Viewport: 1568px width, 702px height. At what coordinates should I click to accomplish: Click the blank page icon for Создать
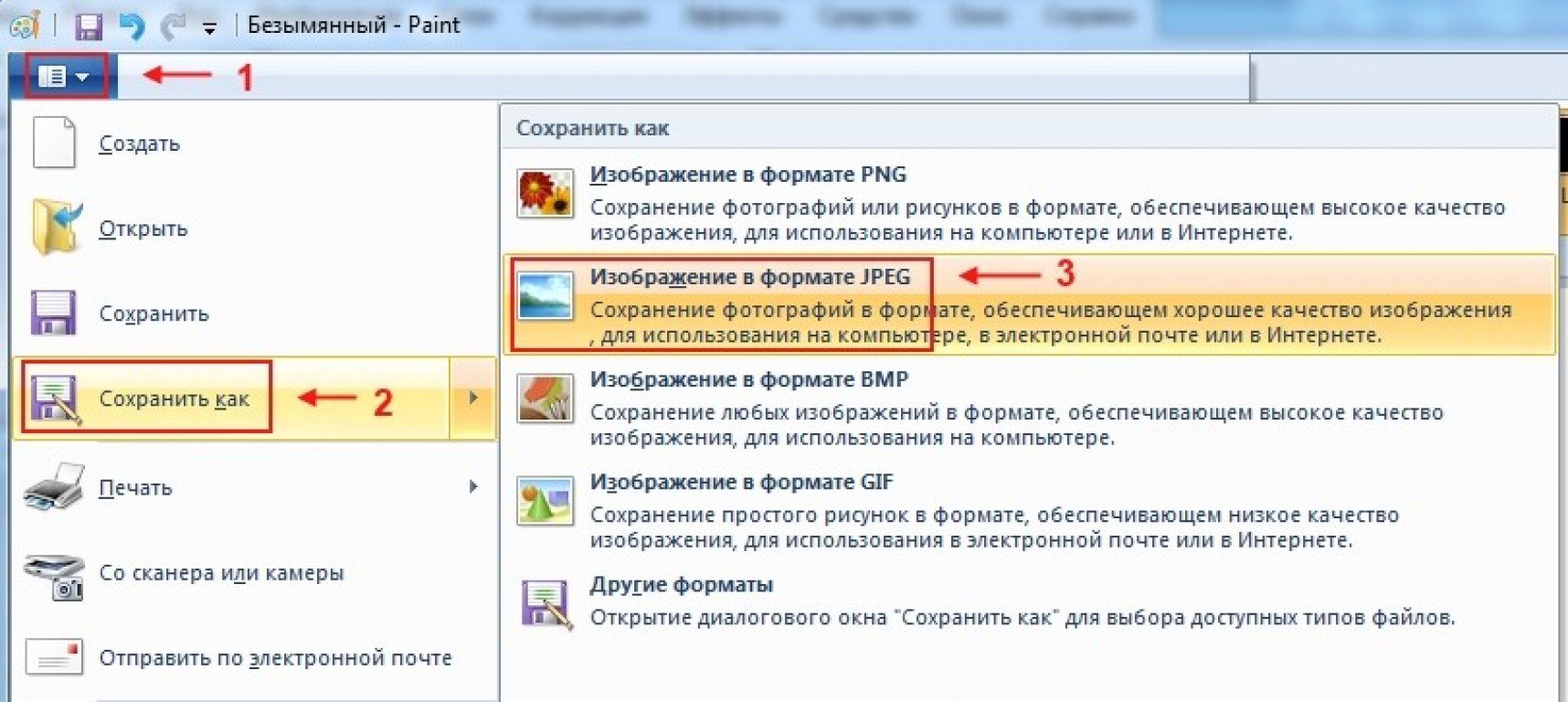click(x=54, y=144)
